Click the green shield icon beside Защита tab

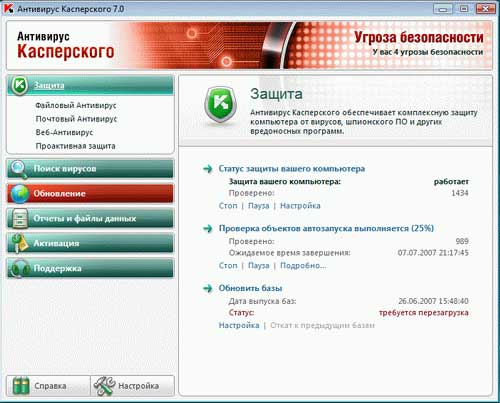pyautogui.click(x=20, y=85)
